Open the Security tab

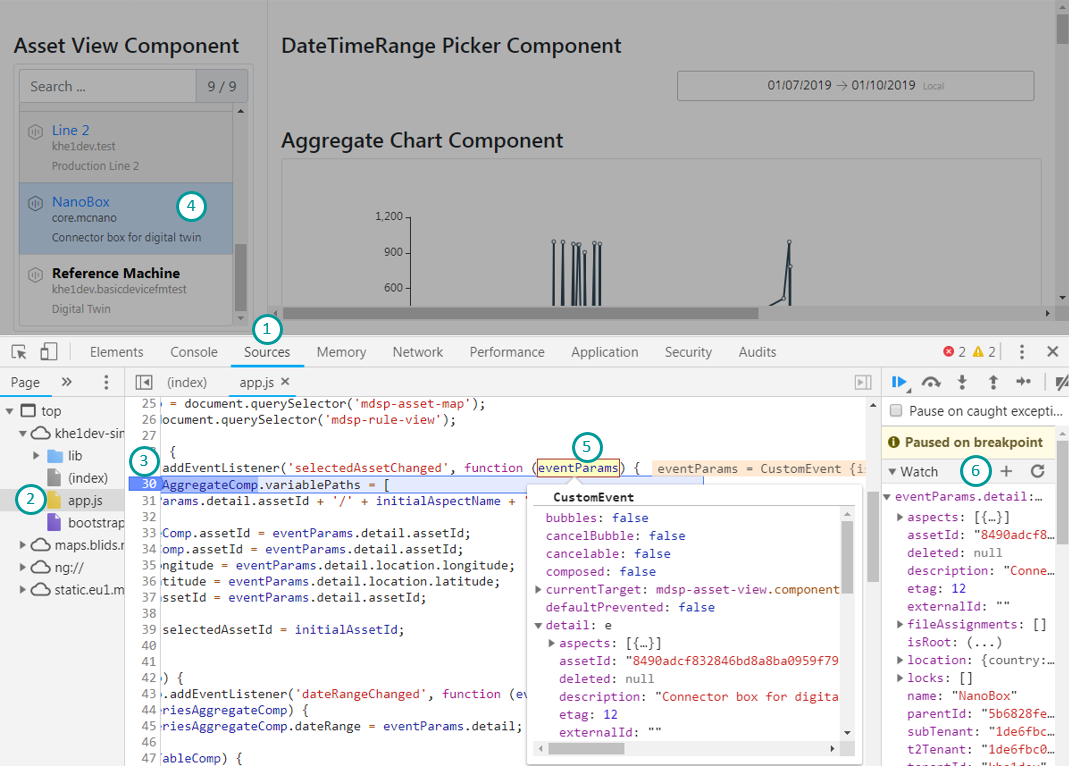(x=688, y=352)
